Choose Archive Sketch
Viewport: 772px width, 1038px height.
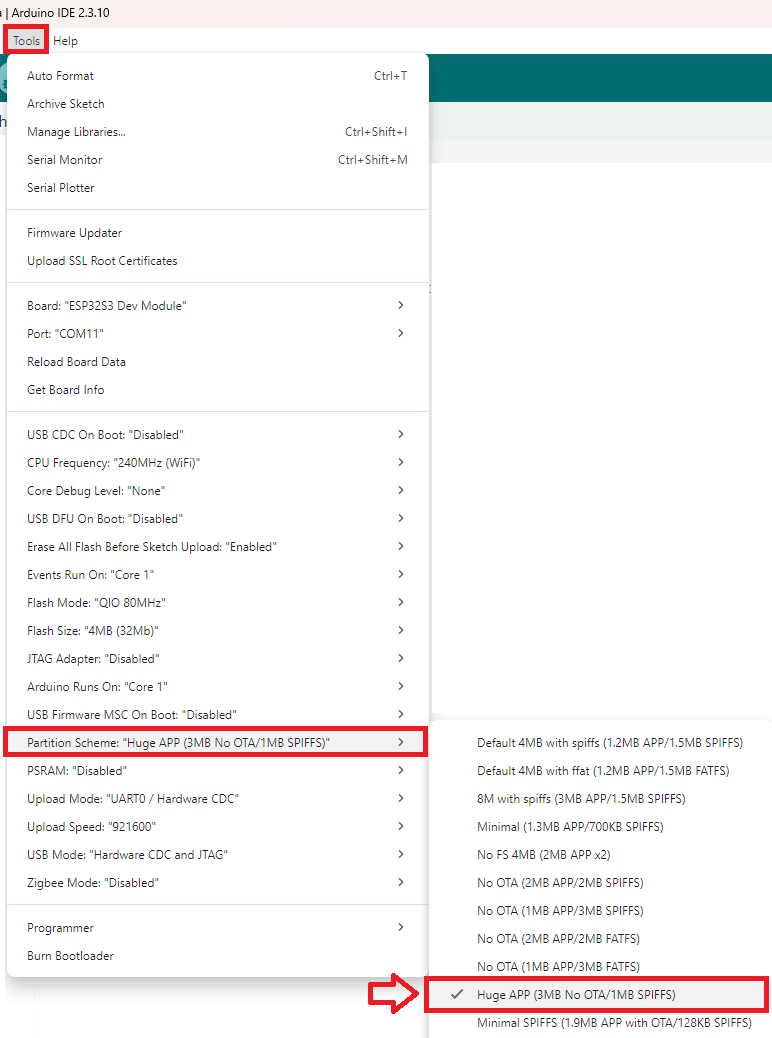217,104
